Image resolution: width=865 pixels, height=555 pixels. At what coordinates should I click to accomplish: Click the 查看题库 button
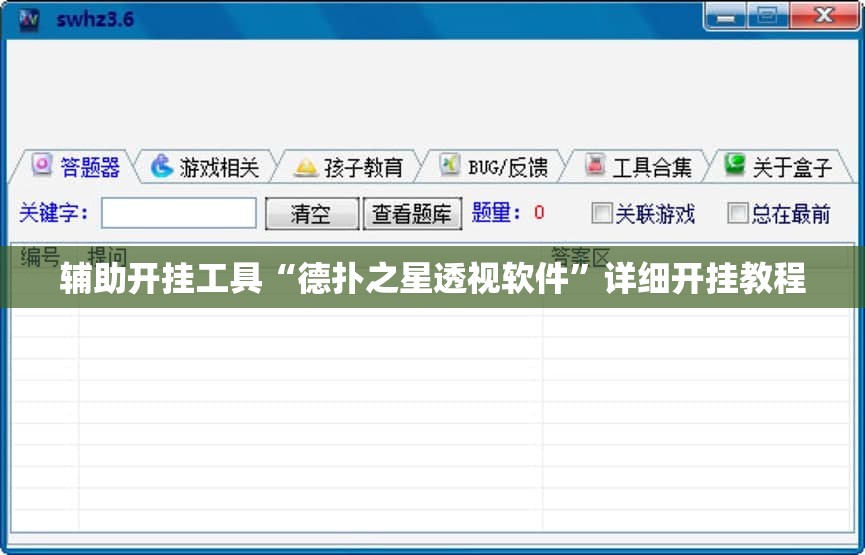[x=412, y=214]
